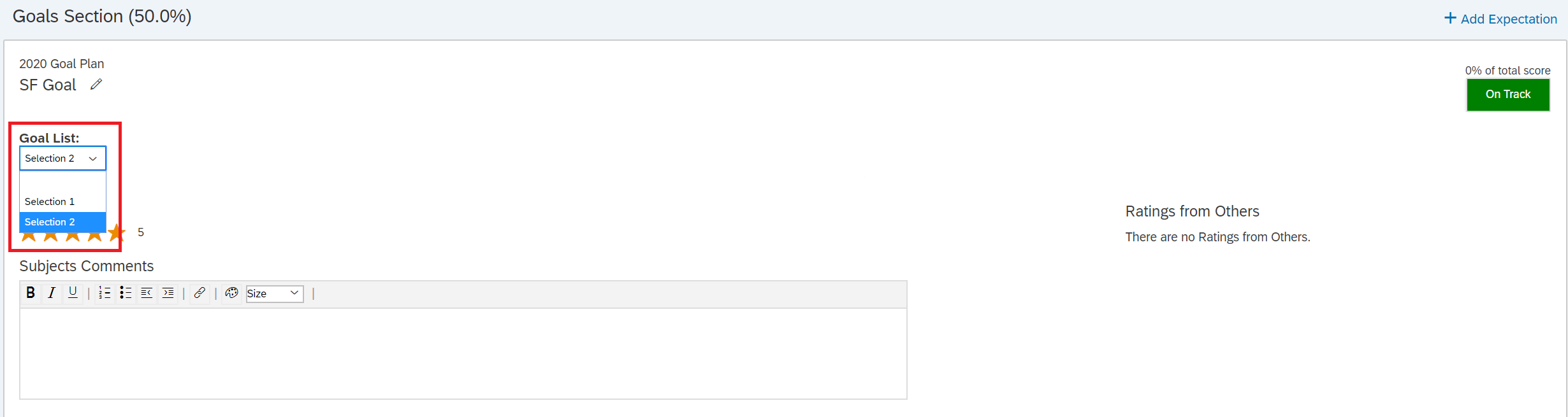Screen dimensions: 1568x417
Task: Choose Selection 1 from Goal List
Action: coord(62,202)
